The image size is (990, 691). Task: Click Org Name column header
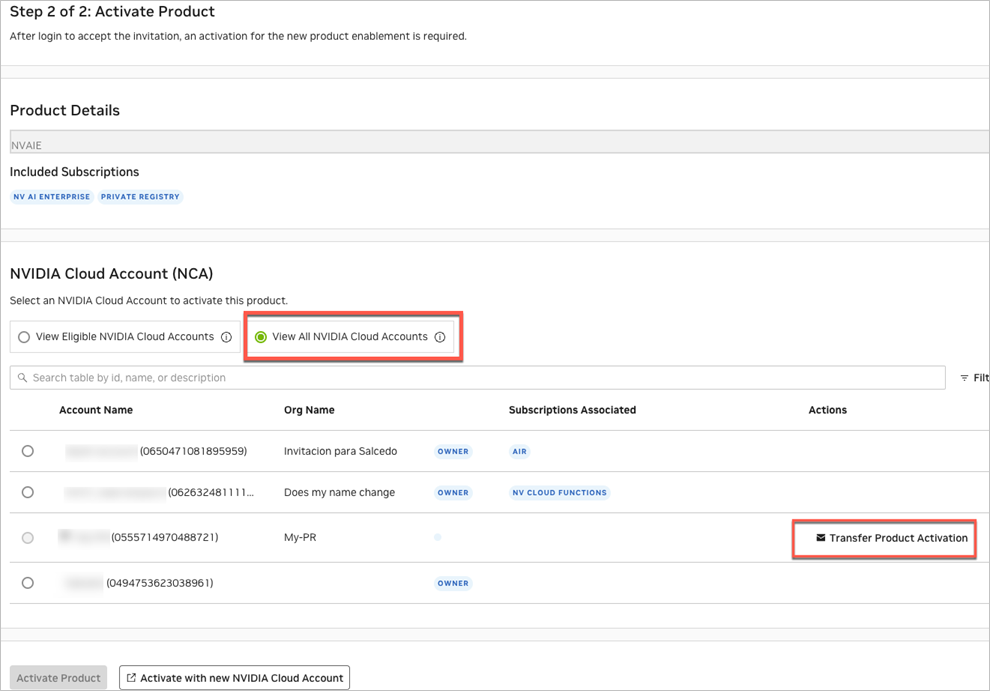tap(309, 410)
